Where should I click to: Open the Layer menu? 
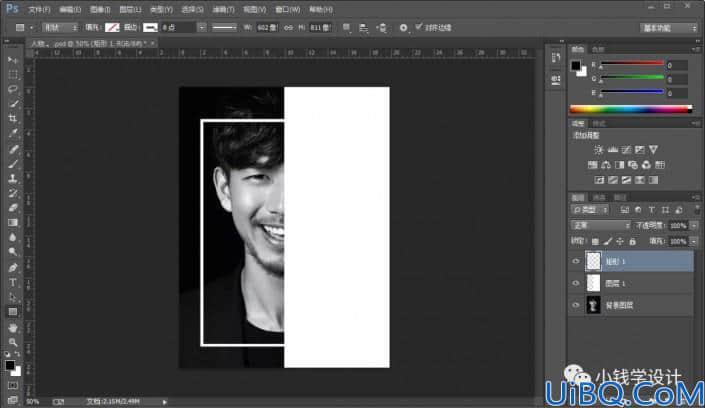tap(130, 9)
